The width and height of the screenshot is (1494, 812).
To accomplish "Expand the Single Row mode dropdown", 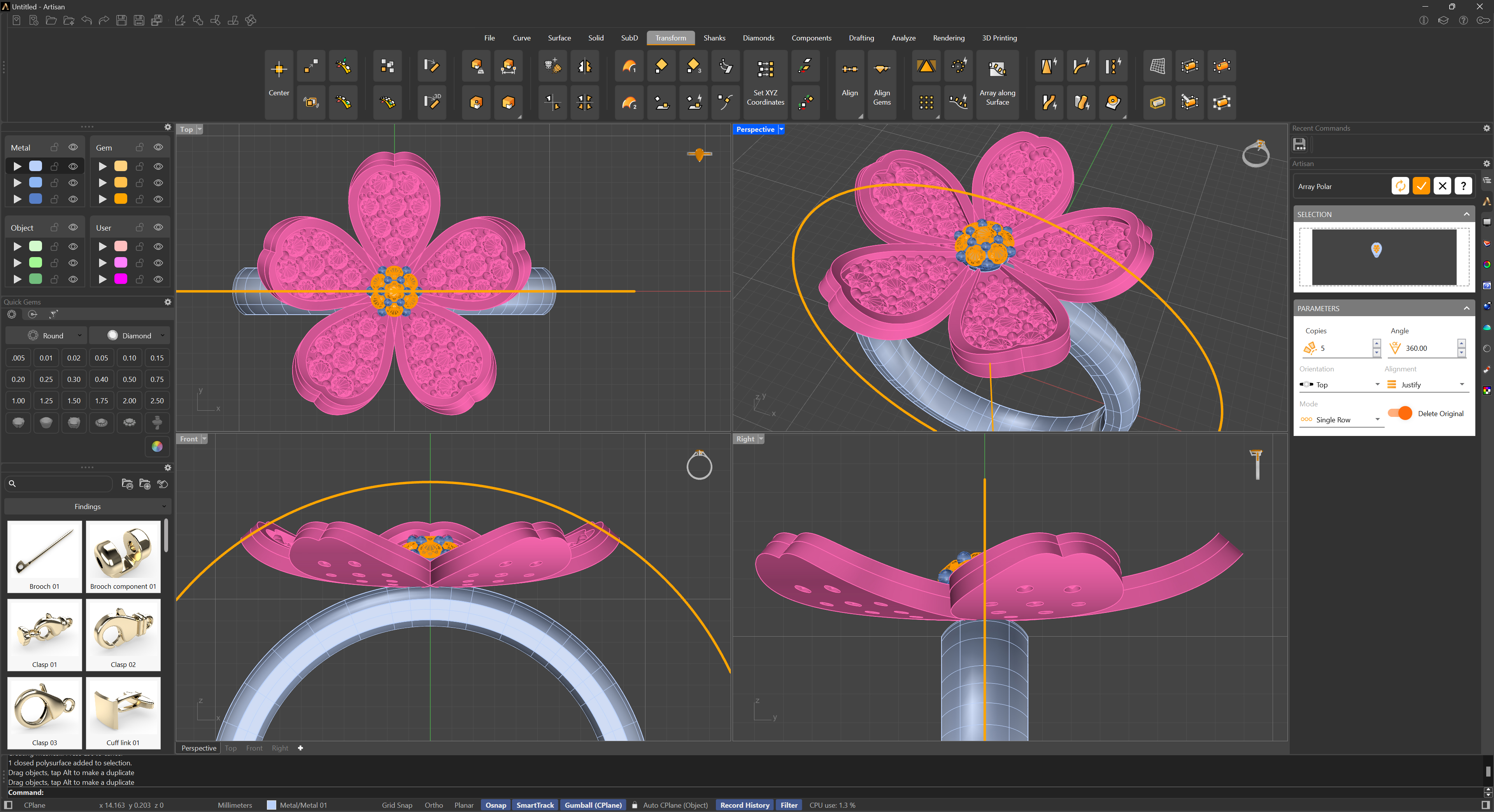I will coord(1340,420).
